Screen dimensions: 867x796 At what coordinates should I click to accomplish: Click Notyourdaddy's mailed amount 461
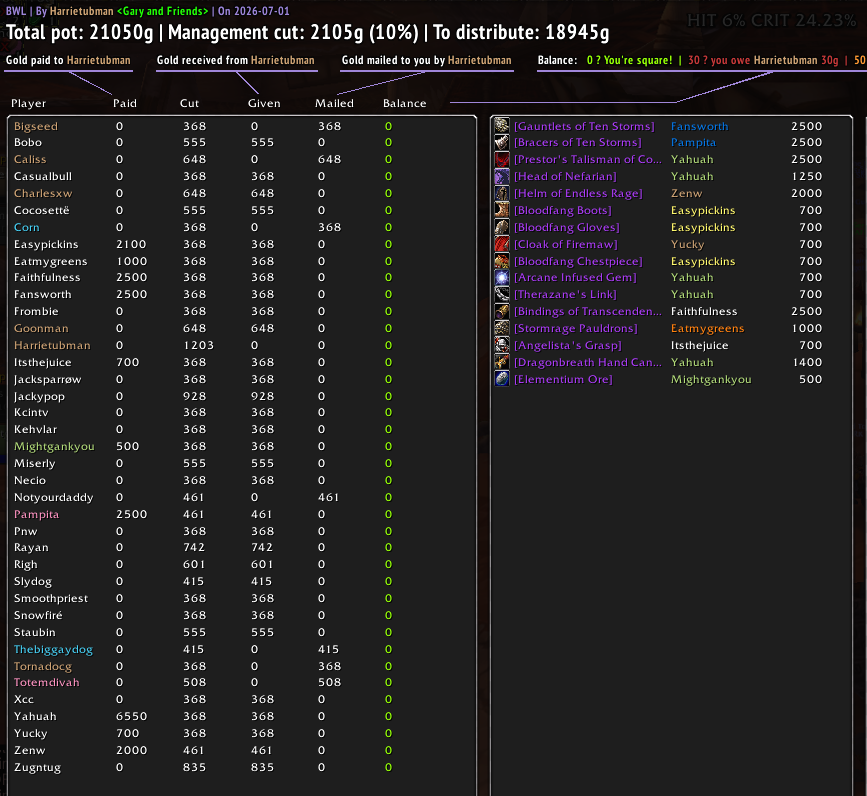click(x=328, y=498)
